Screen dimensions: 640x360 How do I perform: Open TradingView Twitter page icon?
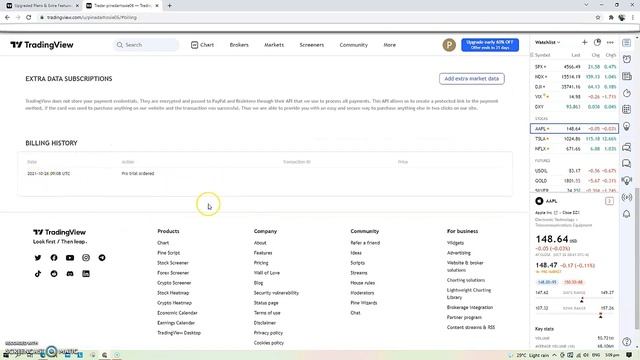point(38,258)
